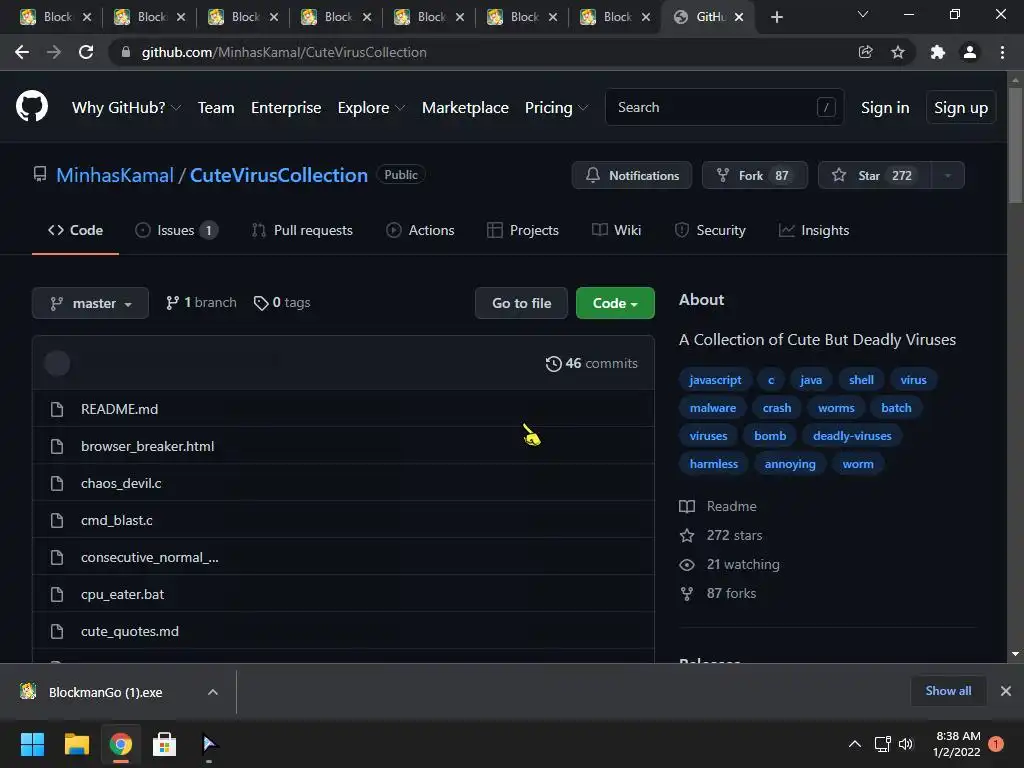Image resolution: width=1024 pixels, height=768 pixels.
Task: Click Go to file button
Action: pos(521,303)
